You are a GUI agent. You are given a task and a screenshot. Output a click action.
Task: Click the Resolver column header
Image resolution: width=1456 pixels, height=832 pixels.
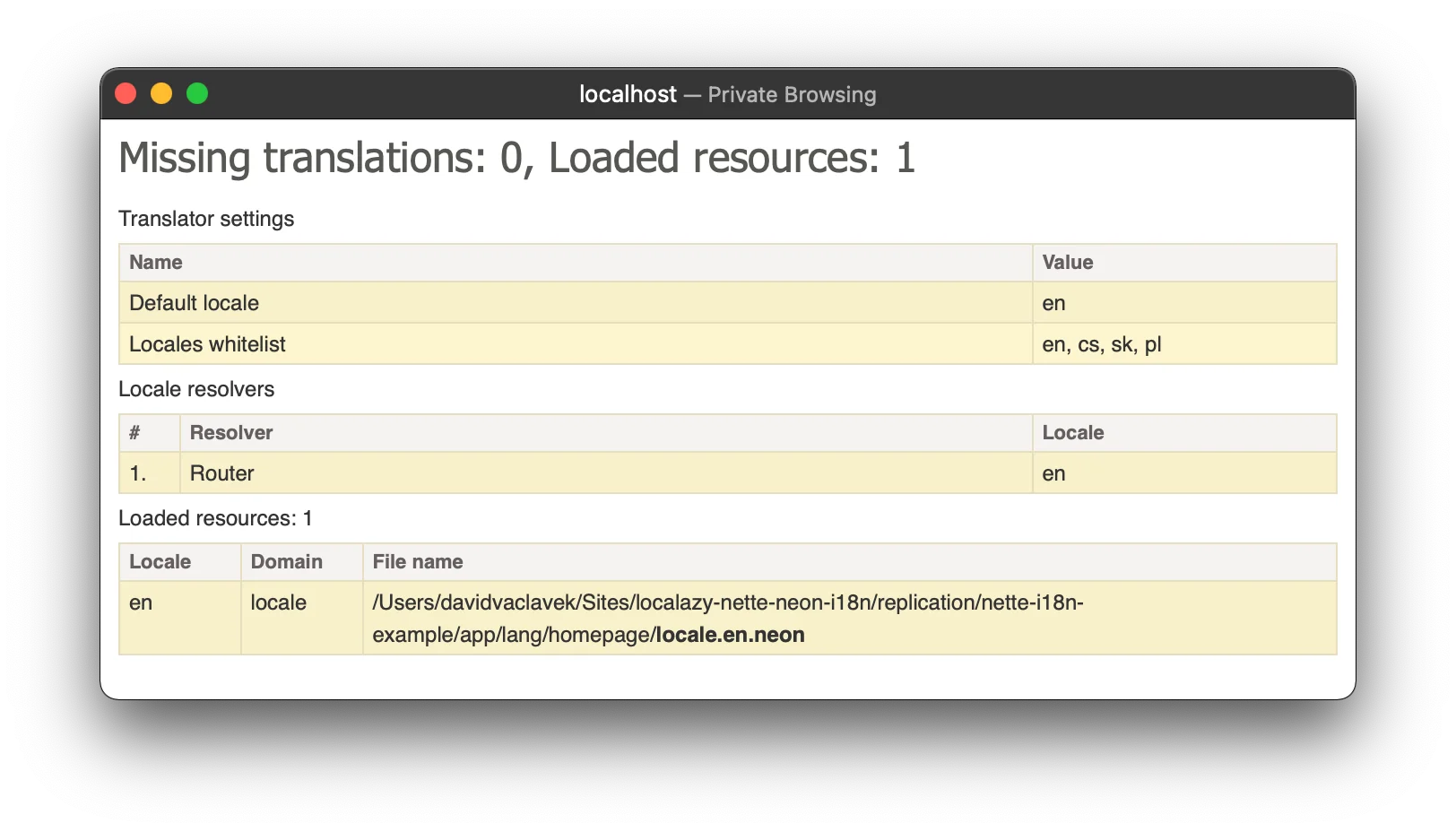point(231,433)
